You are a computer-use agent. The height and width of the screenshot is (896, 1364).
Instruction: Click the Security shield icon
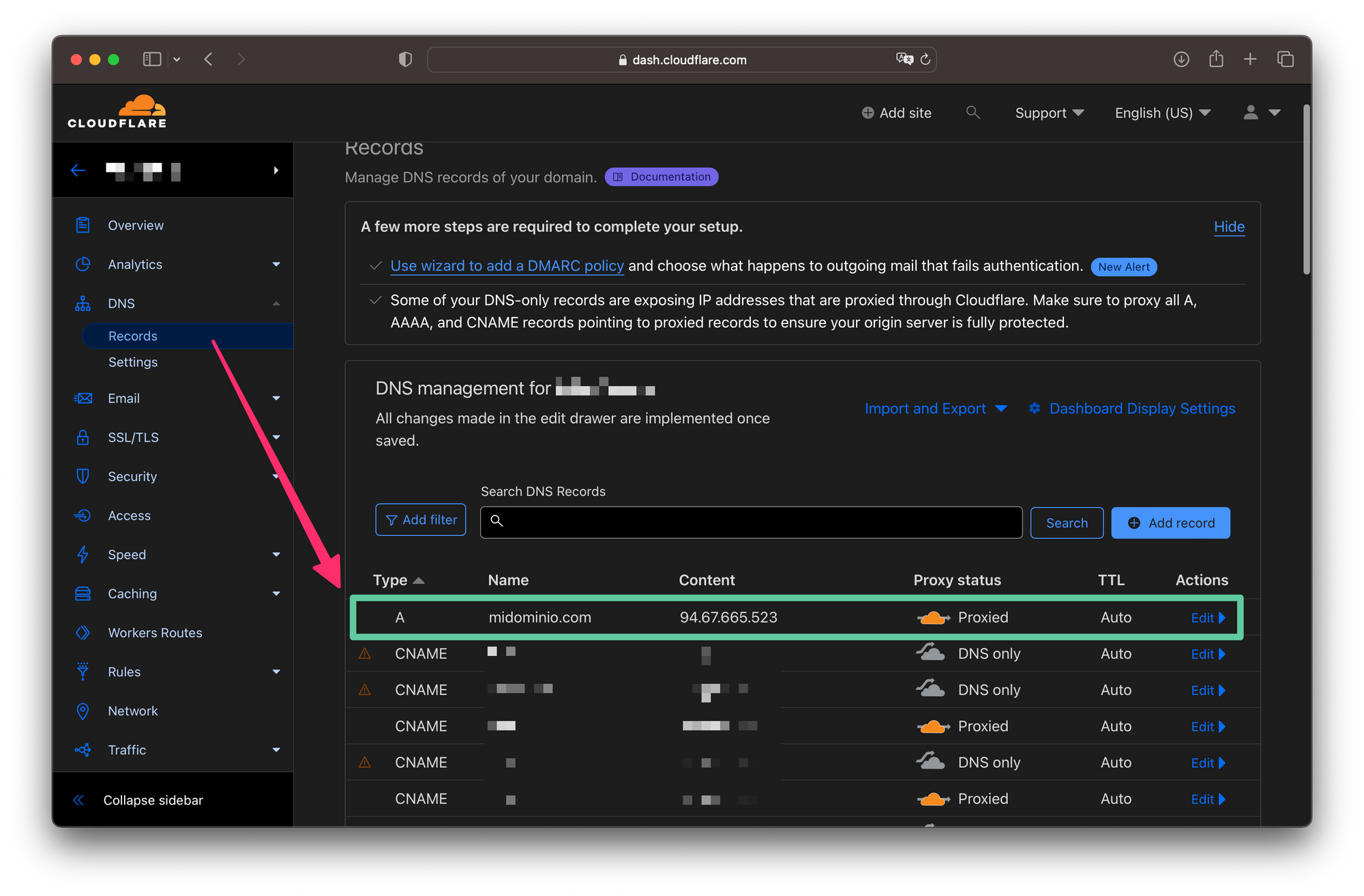click(83, 476)
